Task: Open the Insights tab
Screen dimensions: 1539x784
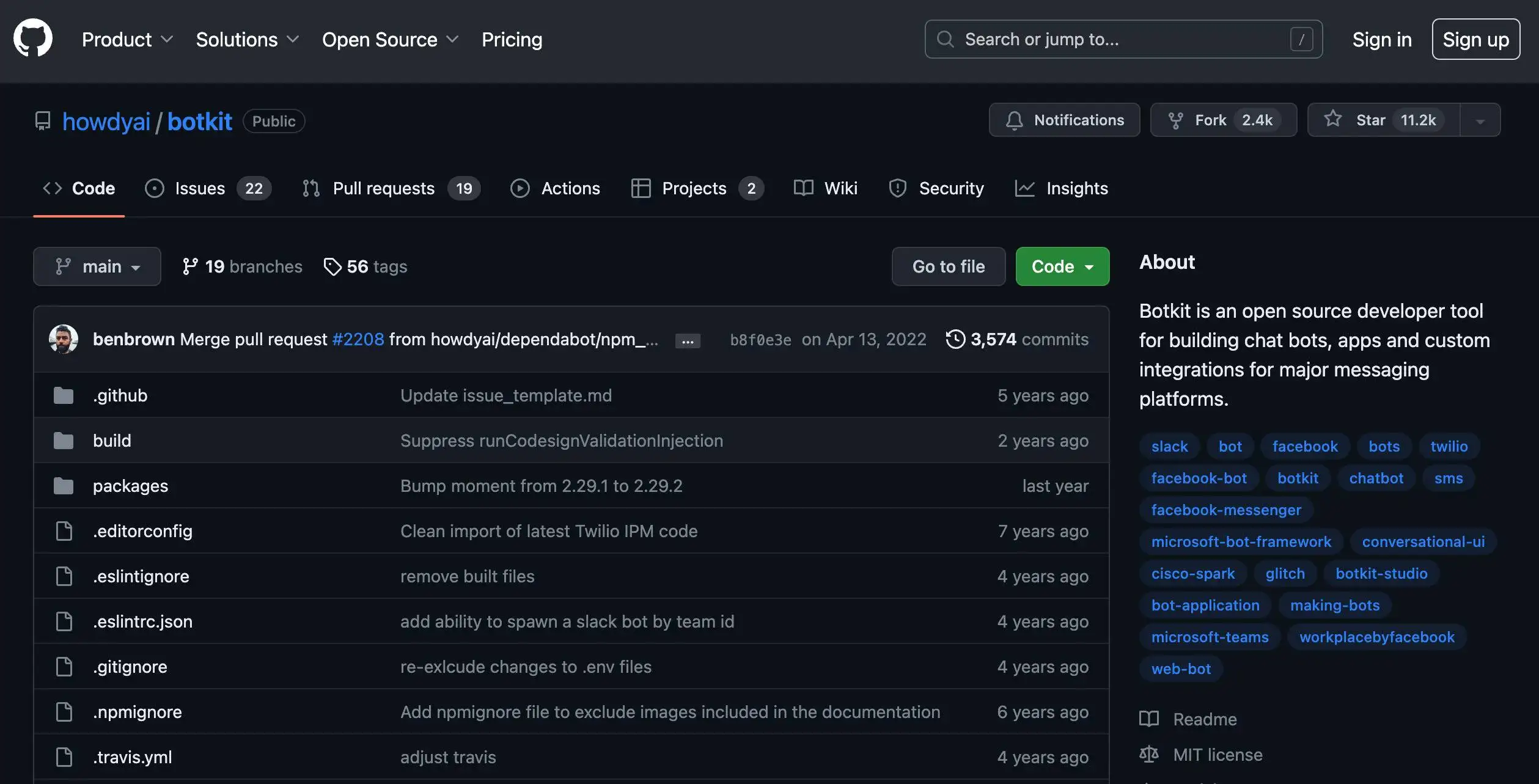Action: pyautogui.click(x=1061, y=188)
